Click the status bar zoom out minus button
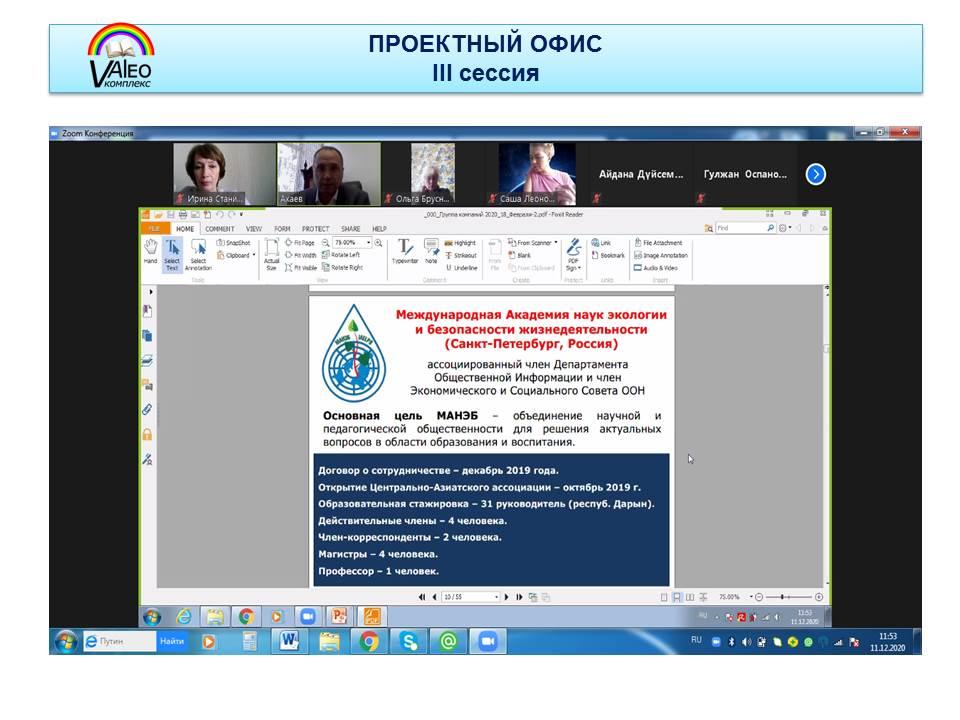960x720 pixels. tap(759, 597)
